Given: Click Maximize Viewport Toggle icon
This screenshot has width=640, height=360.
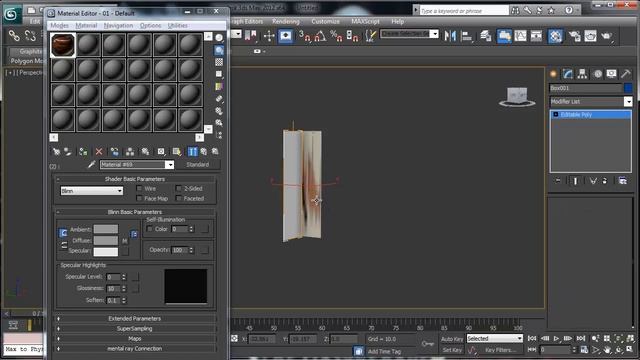Looking at the screenshot, I should [x=630, y=349].
